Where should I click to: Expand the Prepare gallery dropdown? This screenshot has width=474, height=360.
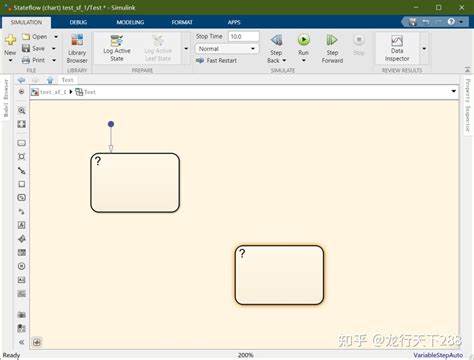[186, 49]
